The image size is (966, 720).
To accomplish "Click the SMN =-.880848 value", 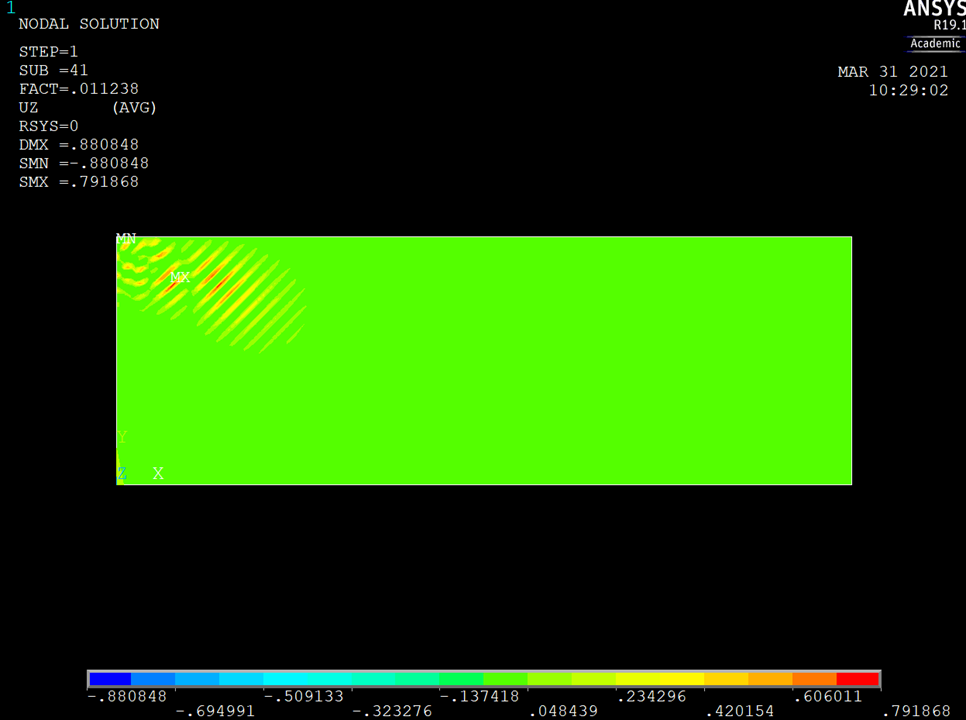I will click(83, 163).
